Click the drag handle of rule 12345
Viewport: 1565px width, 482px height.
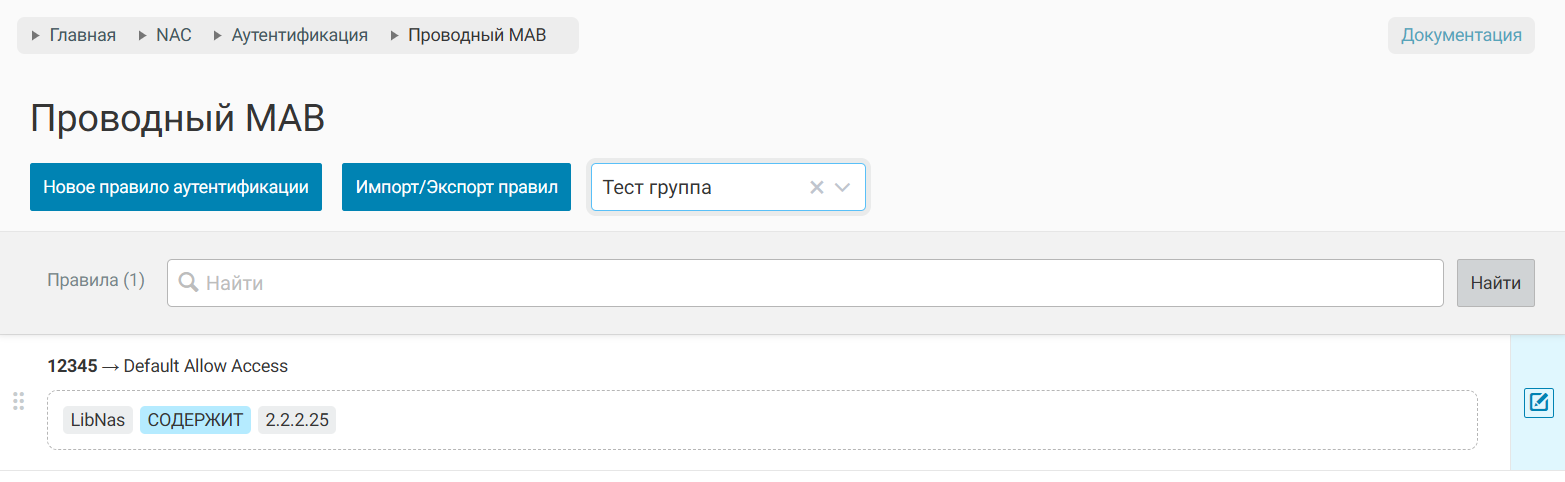click(x=18, y=402)
